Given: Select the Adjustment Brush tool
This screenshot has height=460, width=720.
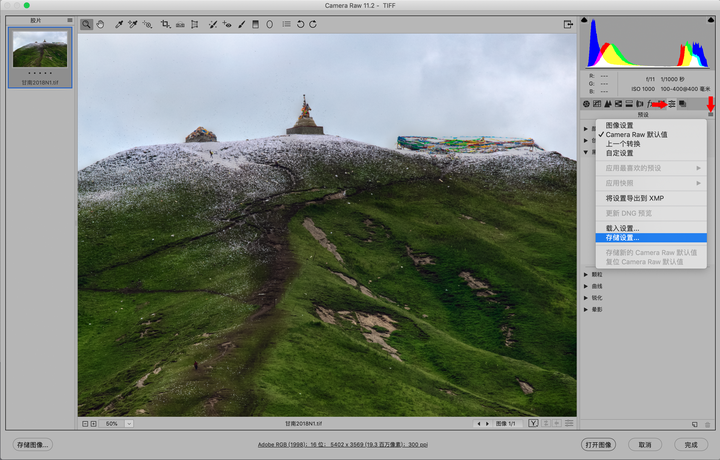Looking at the screenshot, I should point(242,24).
